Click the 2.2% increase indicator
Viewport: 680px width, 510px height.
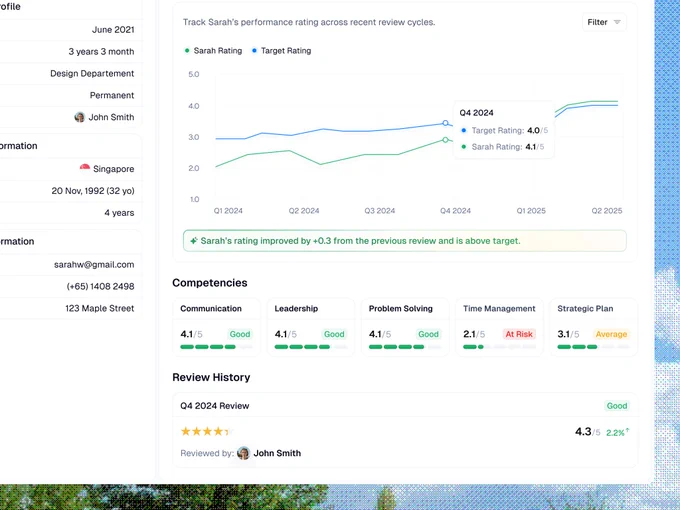618,432
